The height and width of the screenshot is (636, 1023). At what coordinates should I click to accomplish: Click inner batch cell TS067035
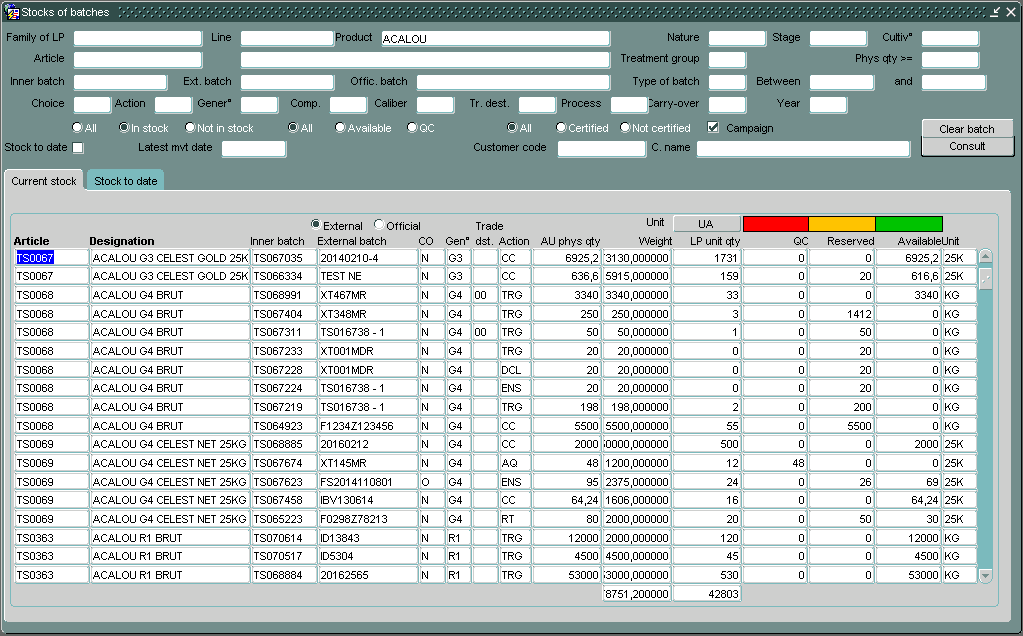click(x=284, y=258)
